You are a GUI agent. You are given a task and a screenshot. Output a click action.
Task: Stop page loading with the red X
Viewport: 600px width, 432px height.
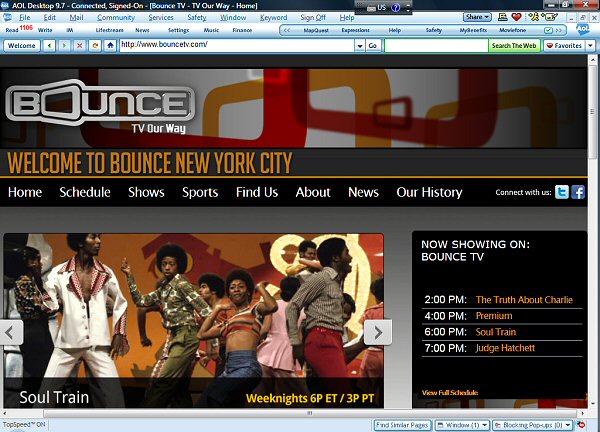(80, 46)
